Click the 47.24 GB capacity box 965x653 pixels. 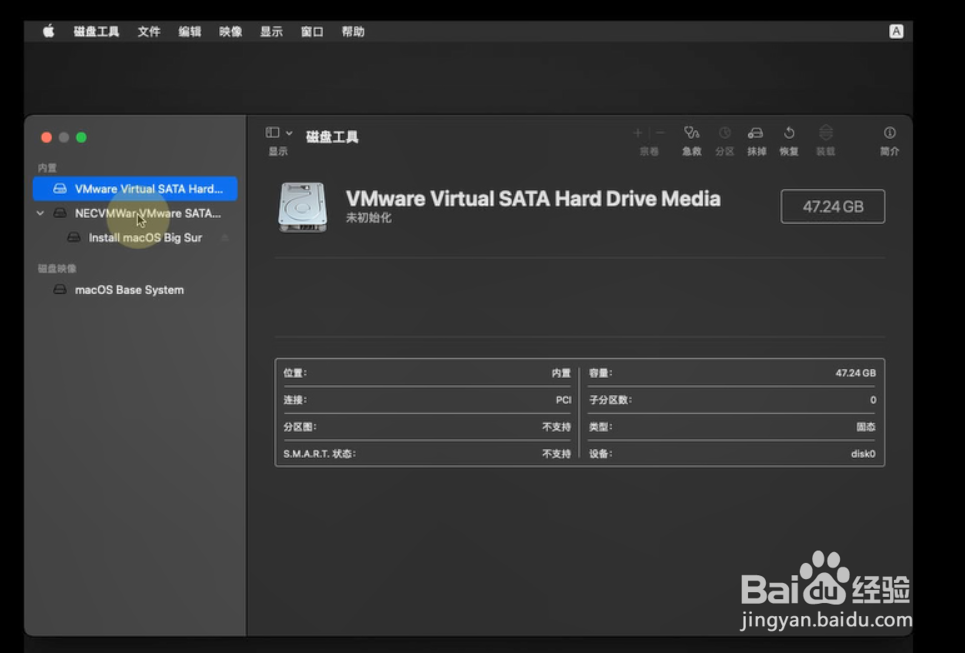point(833,206)
